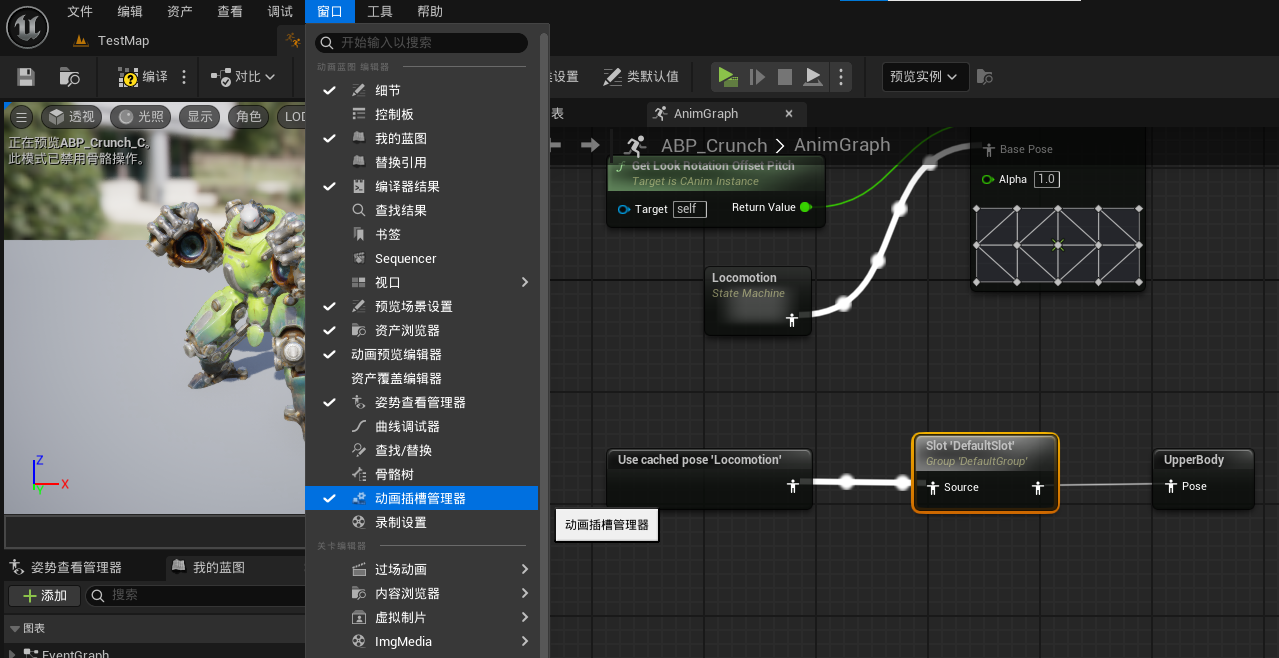Collapse the 图表 graphs section
Screen dimensions: 1279x658
pos(14,628)
